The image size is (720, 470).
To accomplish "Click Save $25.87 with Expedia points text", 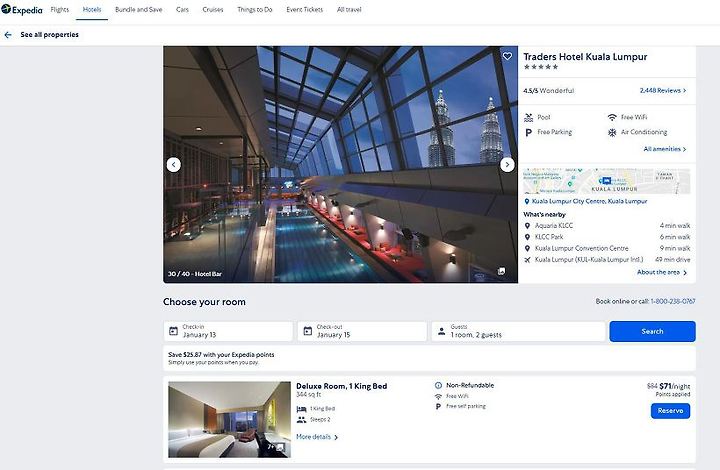I will pyautogui.click(x=221, y=355).
